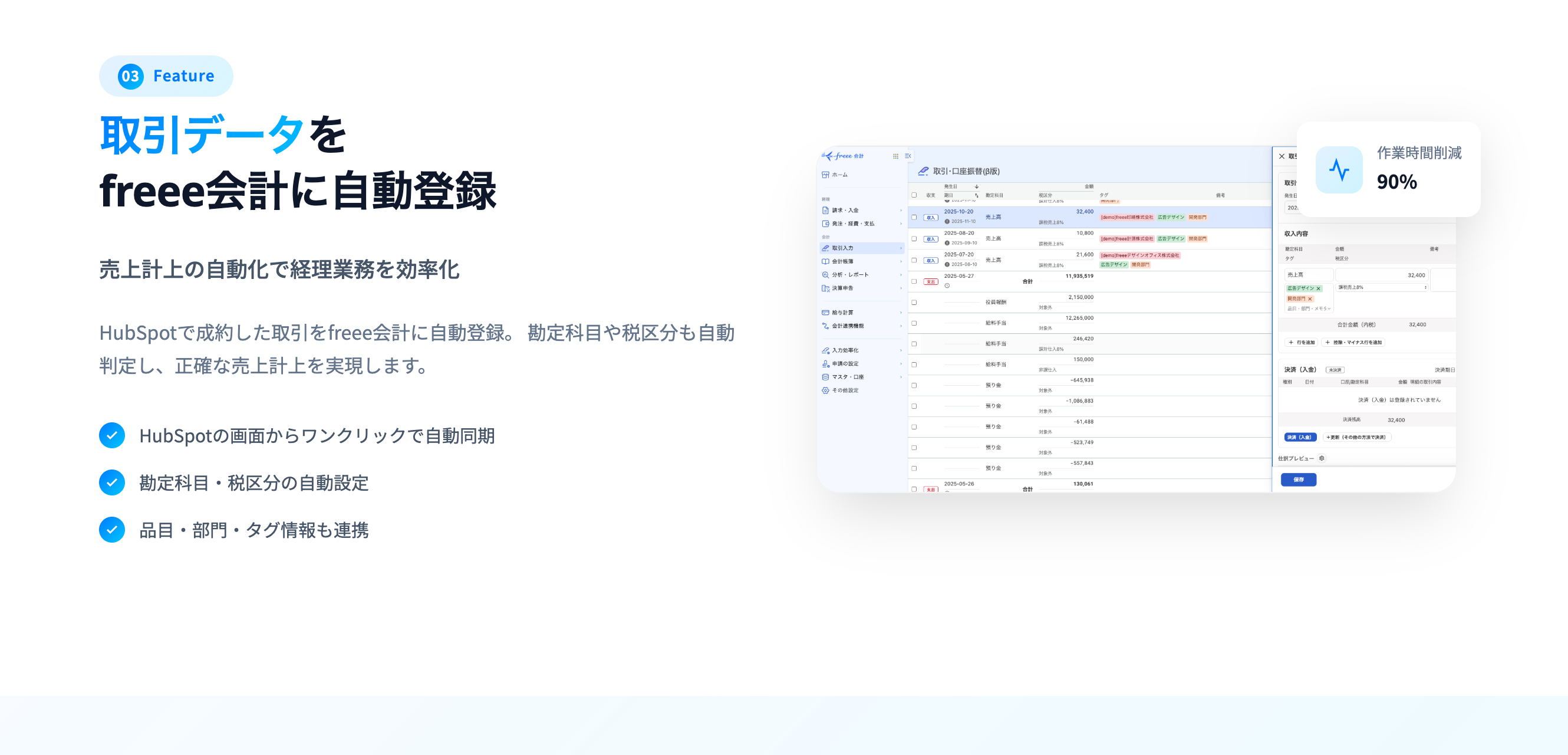Image resolution: width=1568 pixels, height=755 pixels.
Task: Open the 申請の設定 menu item
Action: tap(862, 363)
